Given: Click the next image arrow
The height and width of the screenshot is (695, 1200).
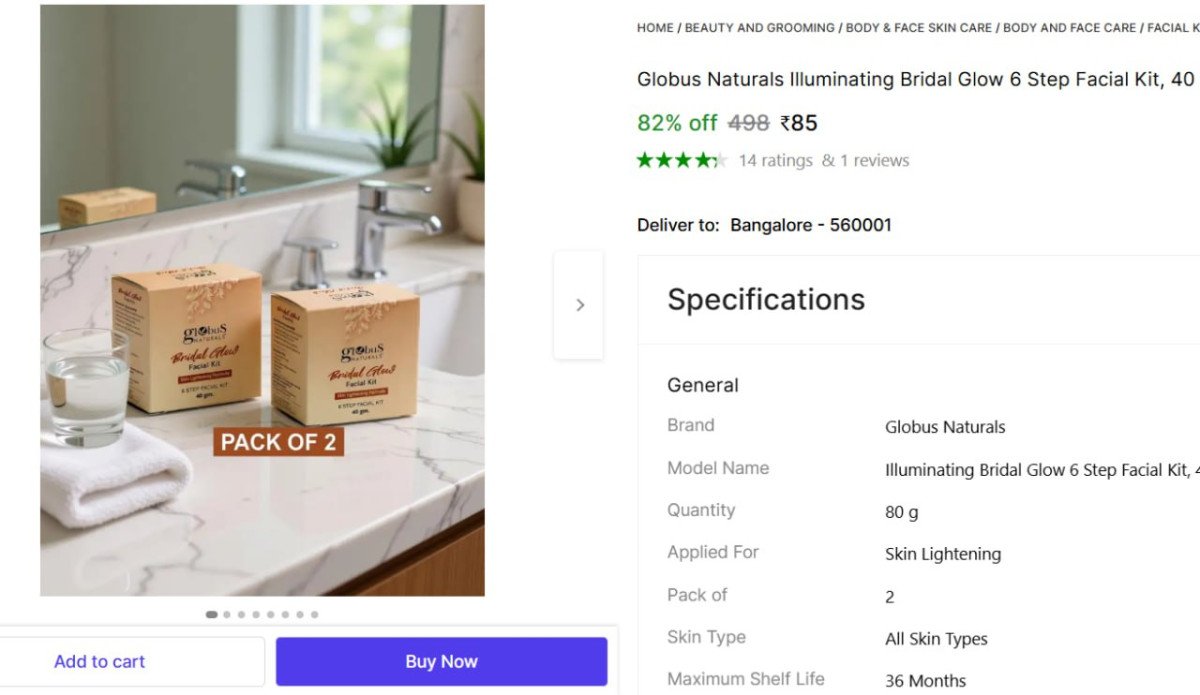Looking at the screenshot, I should click(579, 305).
